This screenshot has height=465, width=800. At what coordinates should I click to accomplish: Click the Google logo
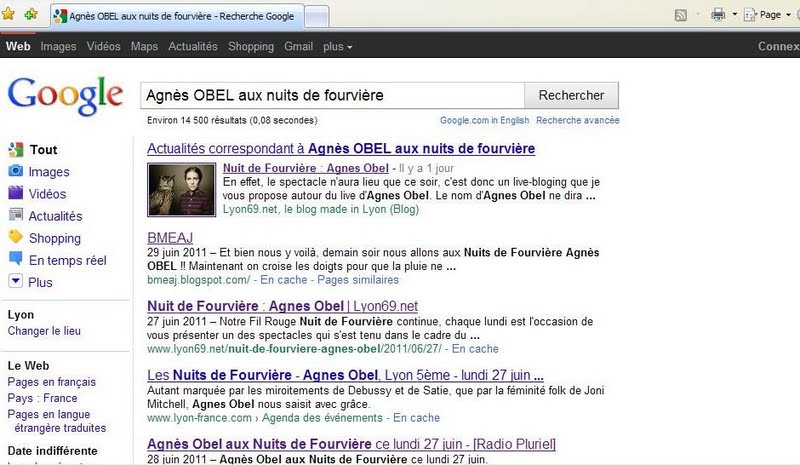(x=65, y=95)
